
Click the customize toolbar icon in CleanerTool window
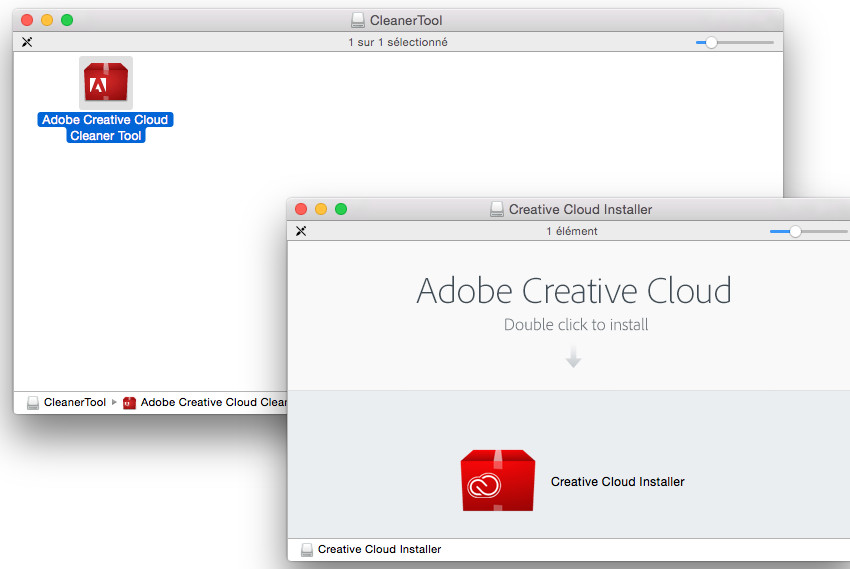[27, 42]
